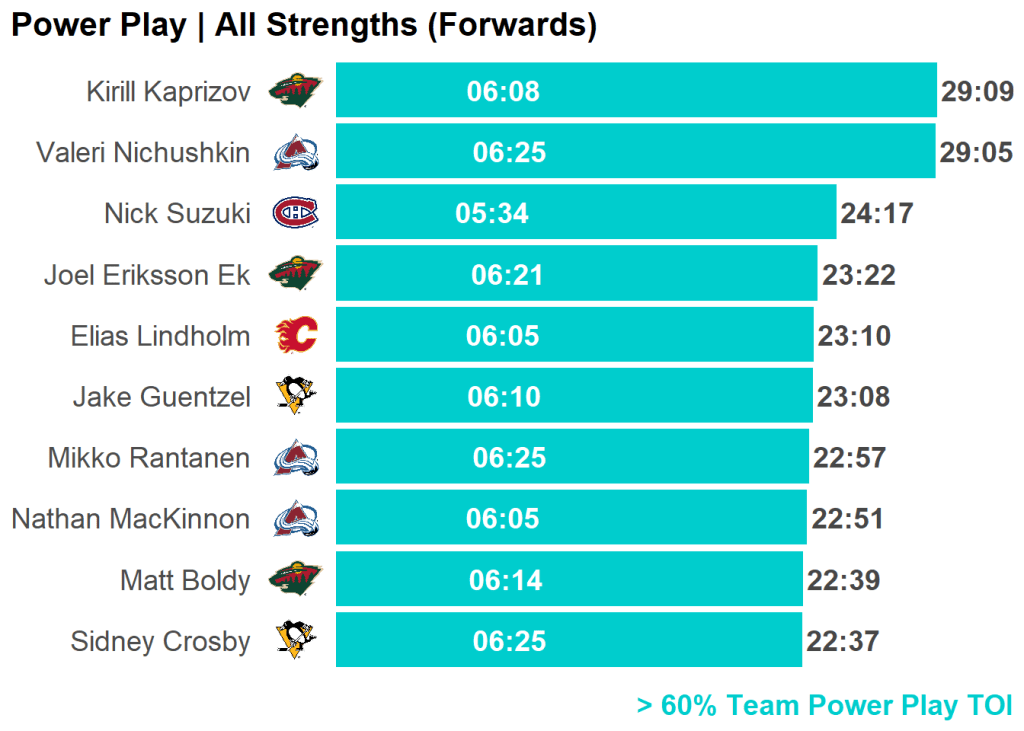1024x731 pixels.
Task: Click the Penguins logo beside Sidney Crosby
Action: 296,641
